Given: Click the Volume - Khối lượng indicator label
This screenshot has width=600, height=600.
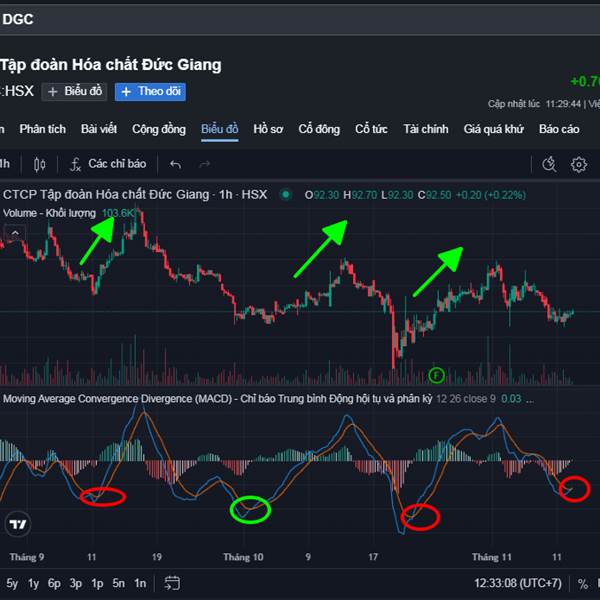Looking at the screenshot, I should click(x=49, y=213).
